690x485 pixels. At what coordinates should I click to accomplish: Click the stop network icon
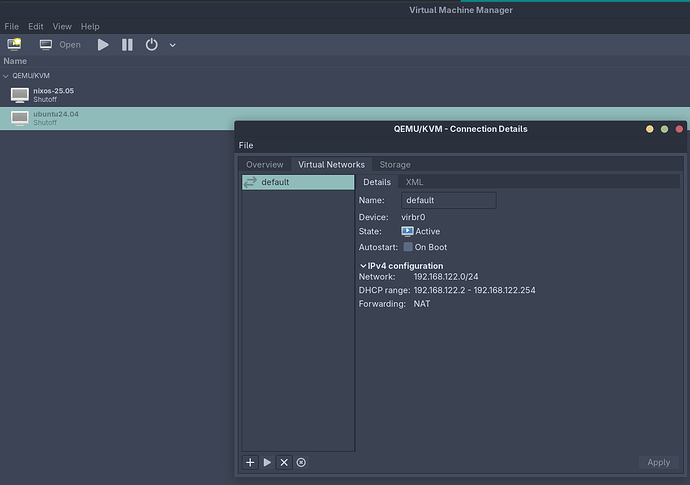(301, 462)
